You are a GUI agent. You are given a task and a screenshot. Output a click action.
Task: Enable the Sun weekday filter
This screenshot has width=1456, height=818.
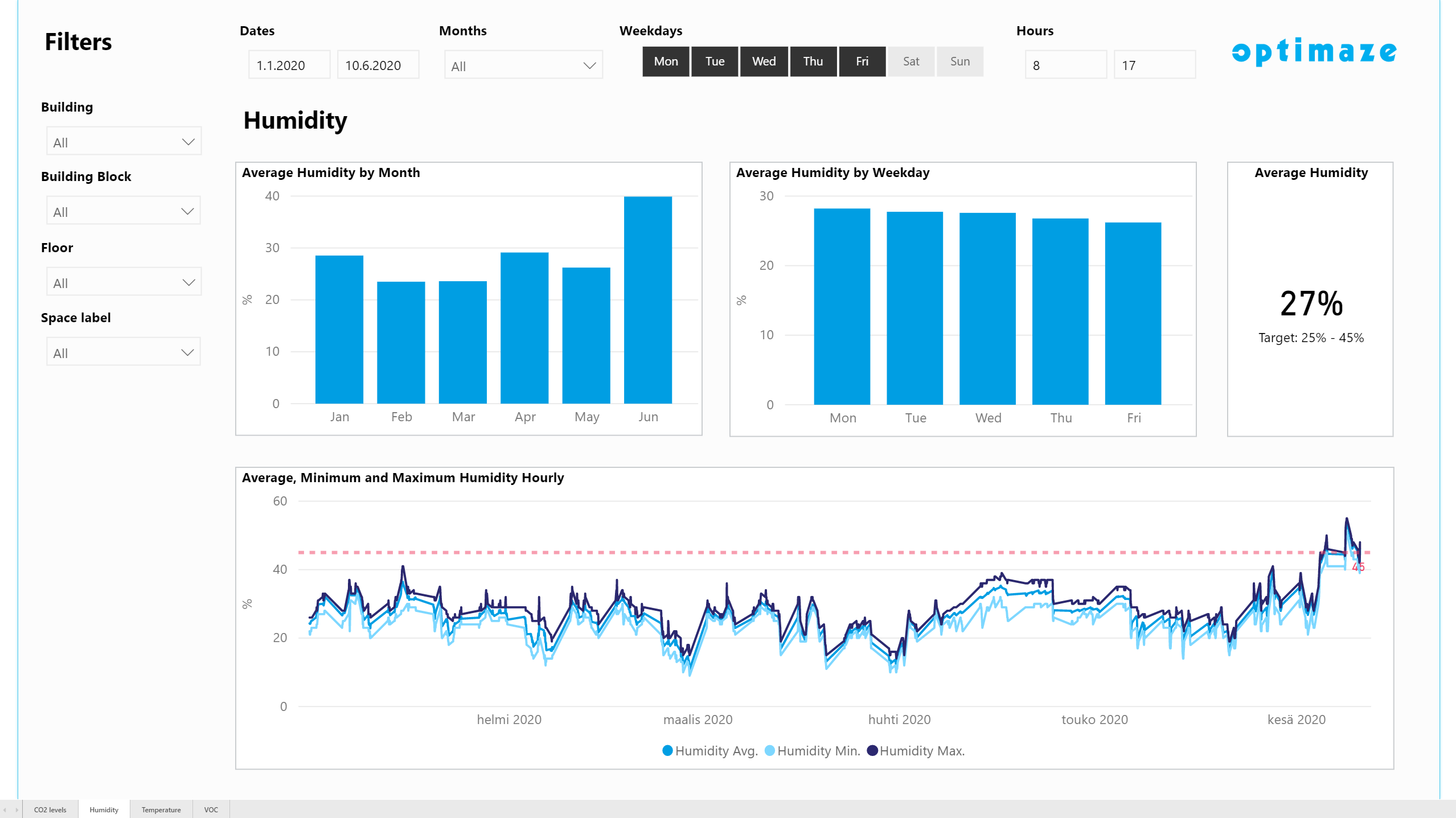click(959, 61)
